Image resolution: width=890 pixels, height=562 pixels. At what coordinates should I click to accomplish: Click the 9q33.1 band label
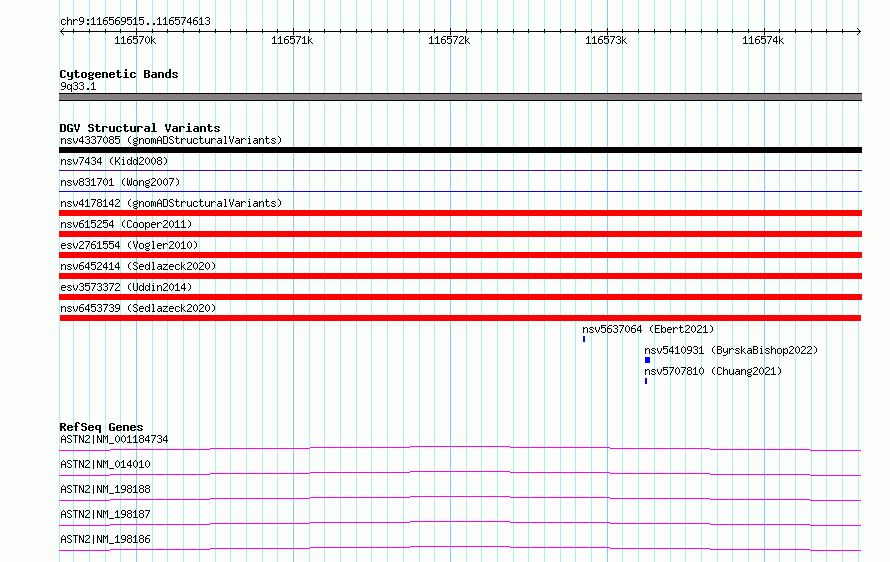(x=78, y=86)
